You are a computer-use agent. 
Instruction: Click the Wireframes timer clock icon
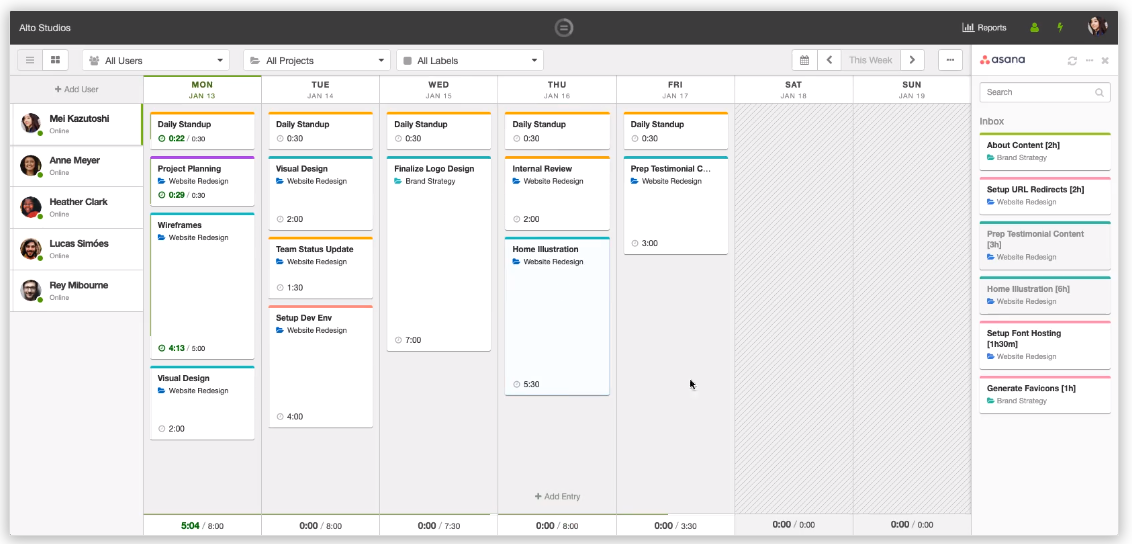[162, 348]
